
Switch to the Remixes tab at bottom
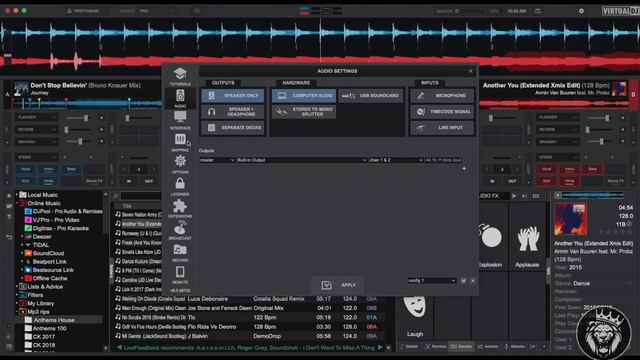[435, 347]
